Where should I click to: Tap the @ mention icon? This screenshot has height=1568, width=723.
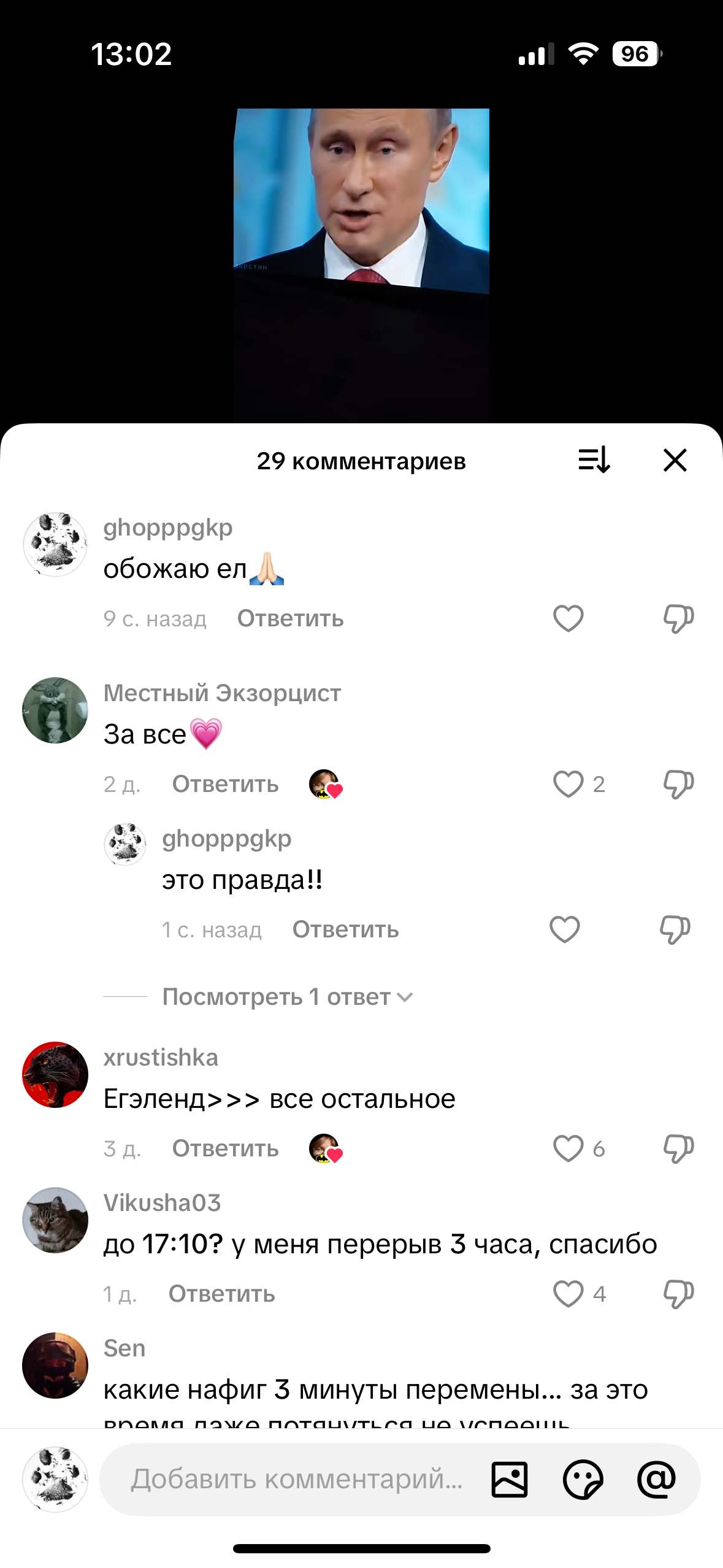[656, 1480]
